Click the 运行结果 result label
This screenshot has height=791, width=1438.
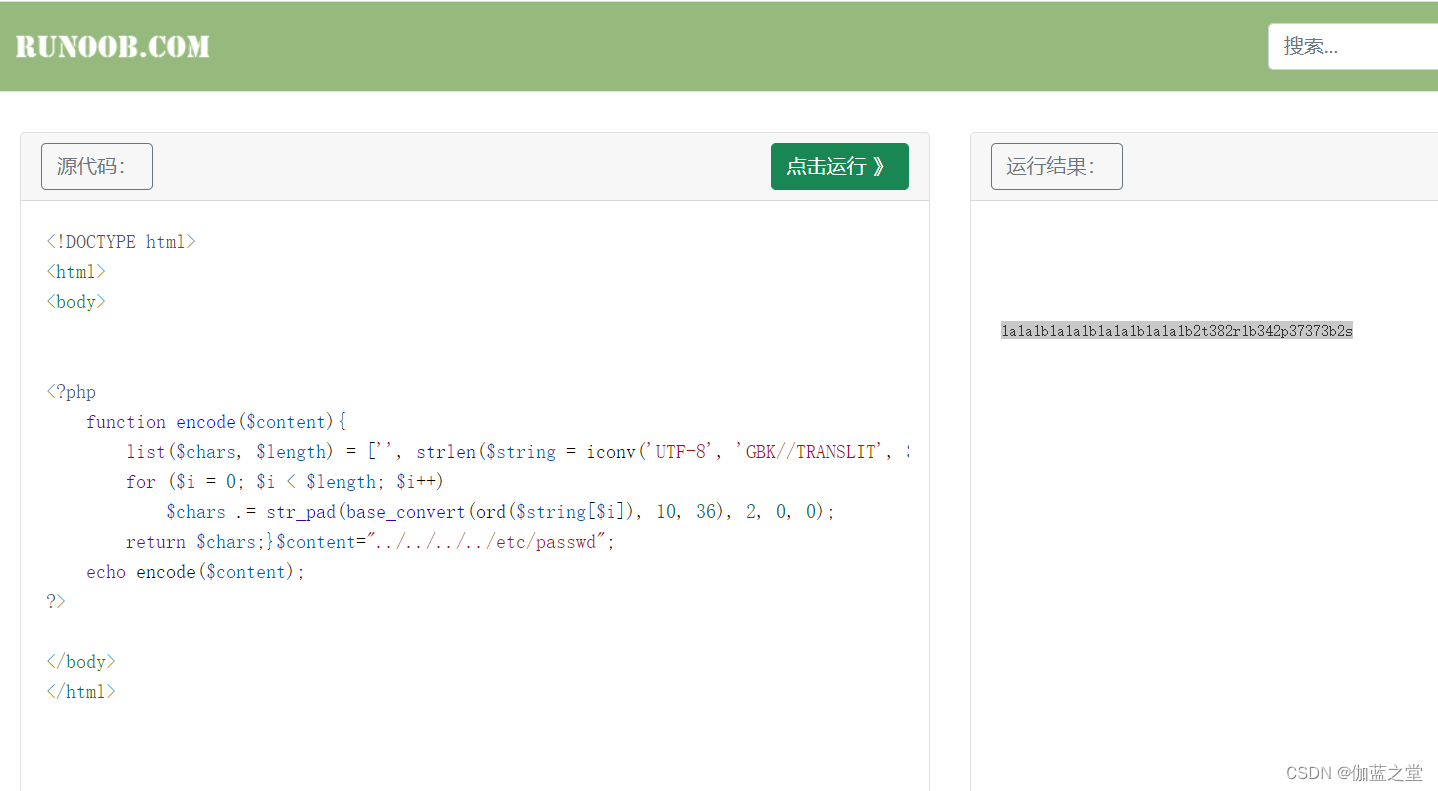(x=1056, y=166)
